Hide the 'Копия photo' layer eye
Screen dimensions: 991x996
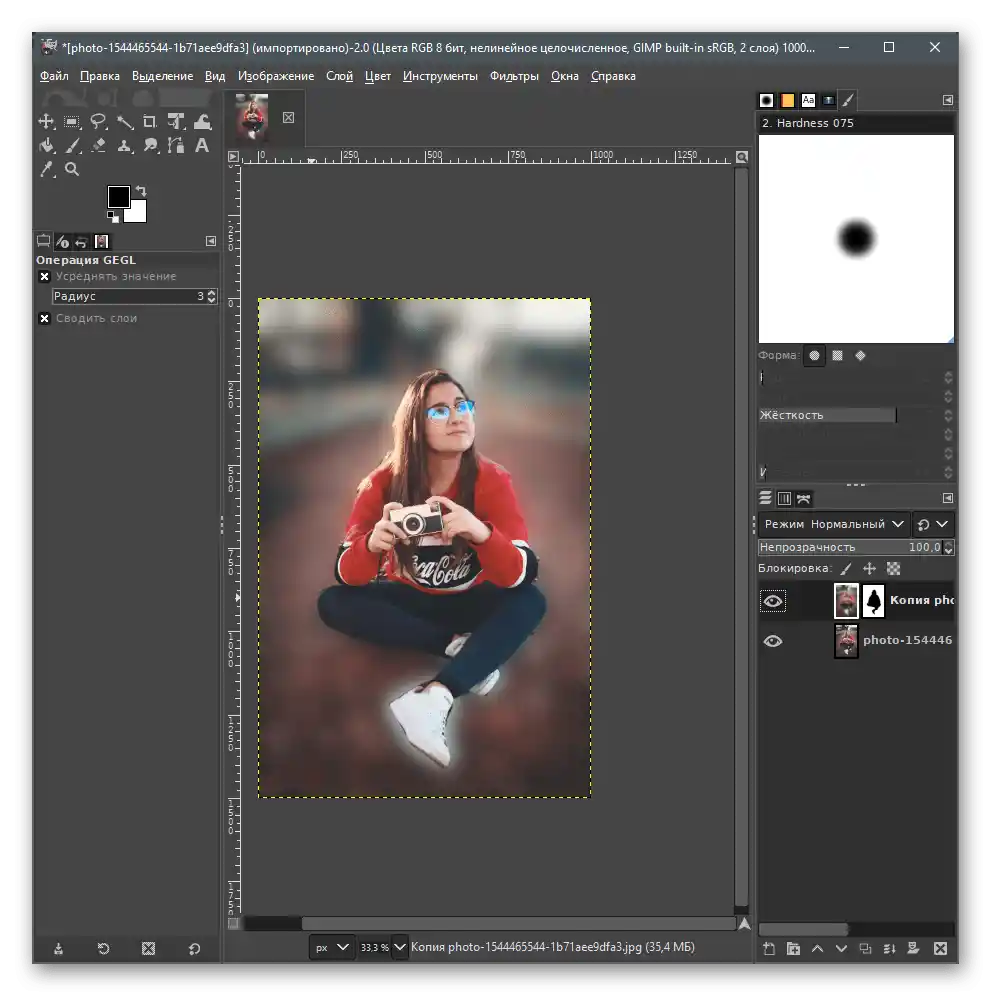point(773,601)
